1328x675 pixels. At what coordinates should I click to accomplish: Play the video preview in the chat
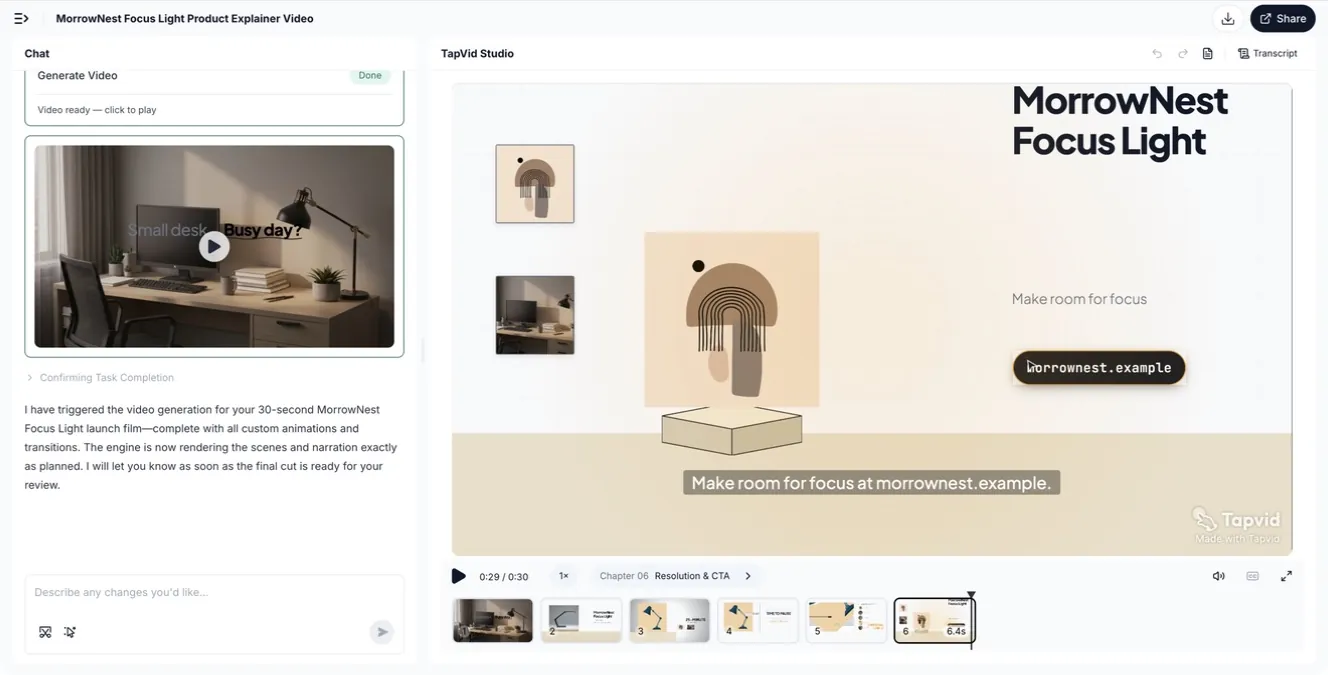(214, 246)
